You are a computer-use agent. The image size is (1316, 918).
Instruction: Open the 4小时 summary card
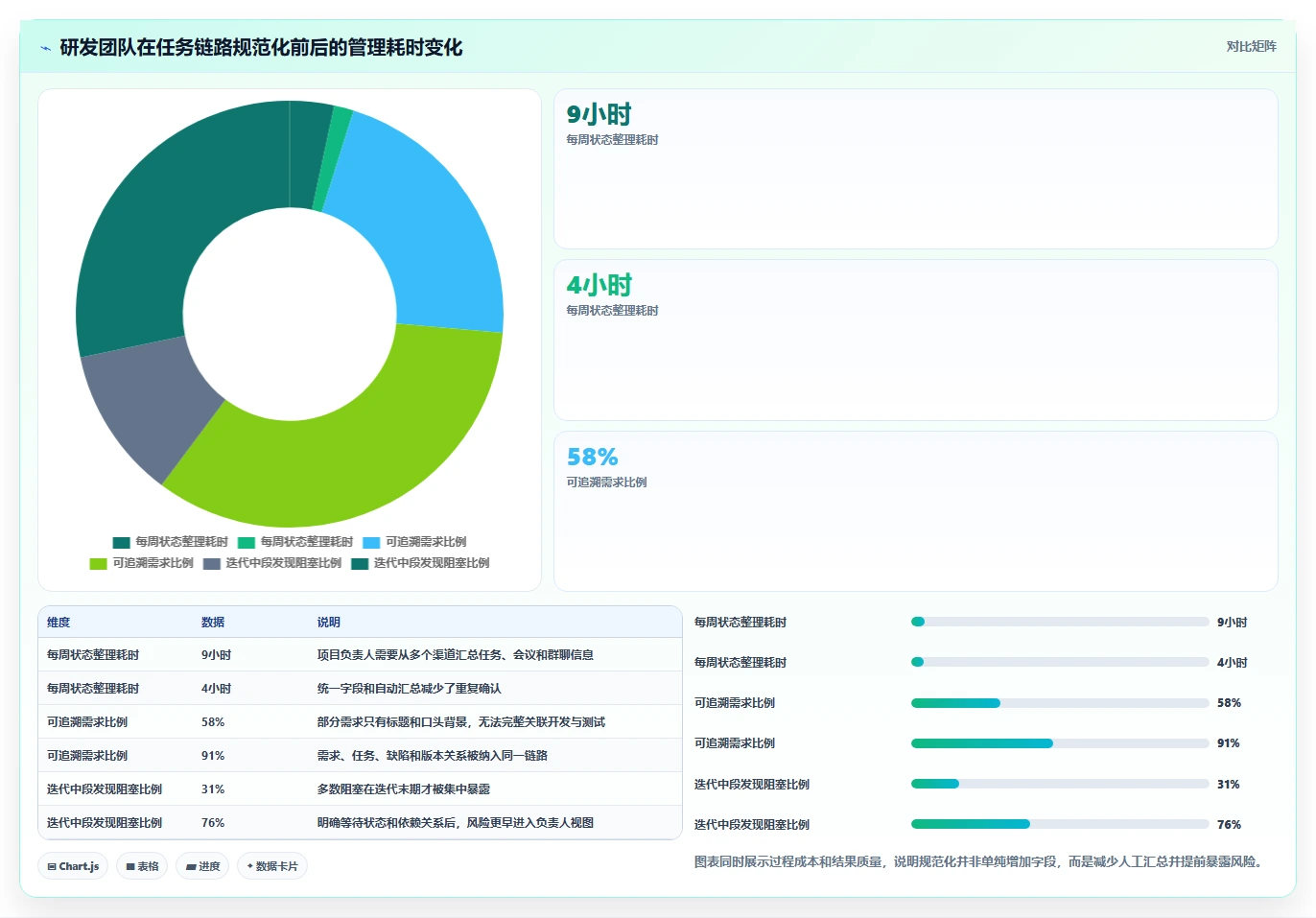point(916,340)
